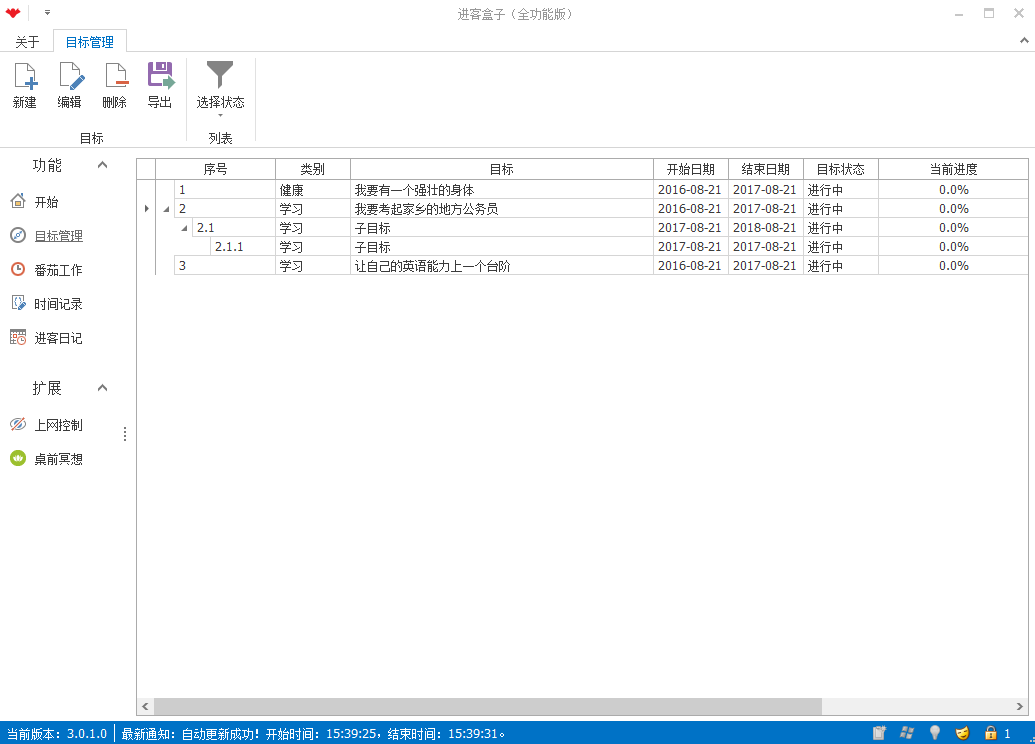Sort by the 当前进度 column header

point(954,169)
